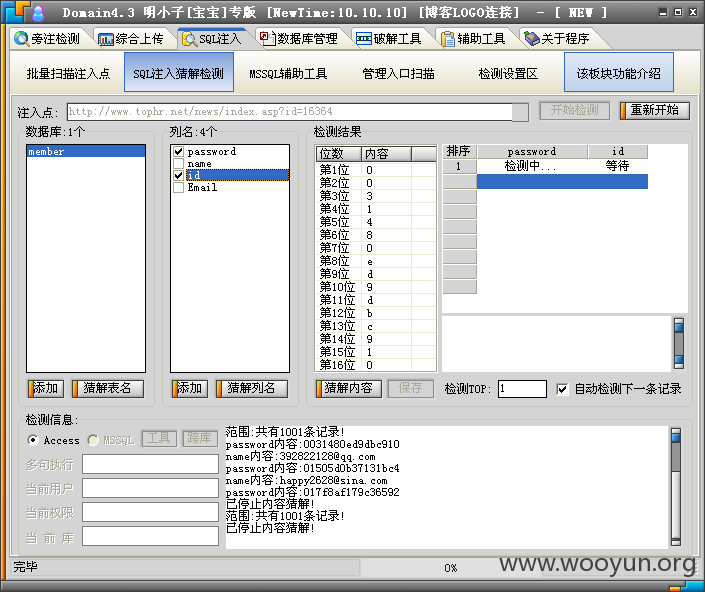The width and height of the screenshot is (705, 592).
Task: Check the Email column checkbox
Action: click(178, 187)
